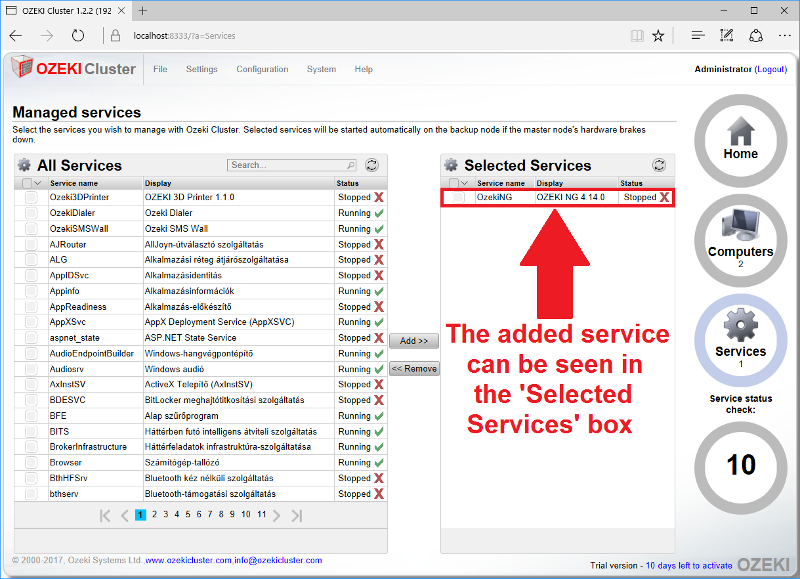Go to services page 11
Image resolution: width=800 pixels, height=579 pixels.
pos(261,514)
